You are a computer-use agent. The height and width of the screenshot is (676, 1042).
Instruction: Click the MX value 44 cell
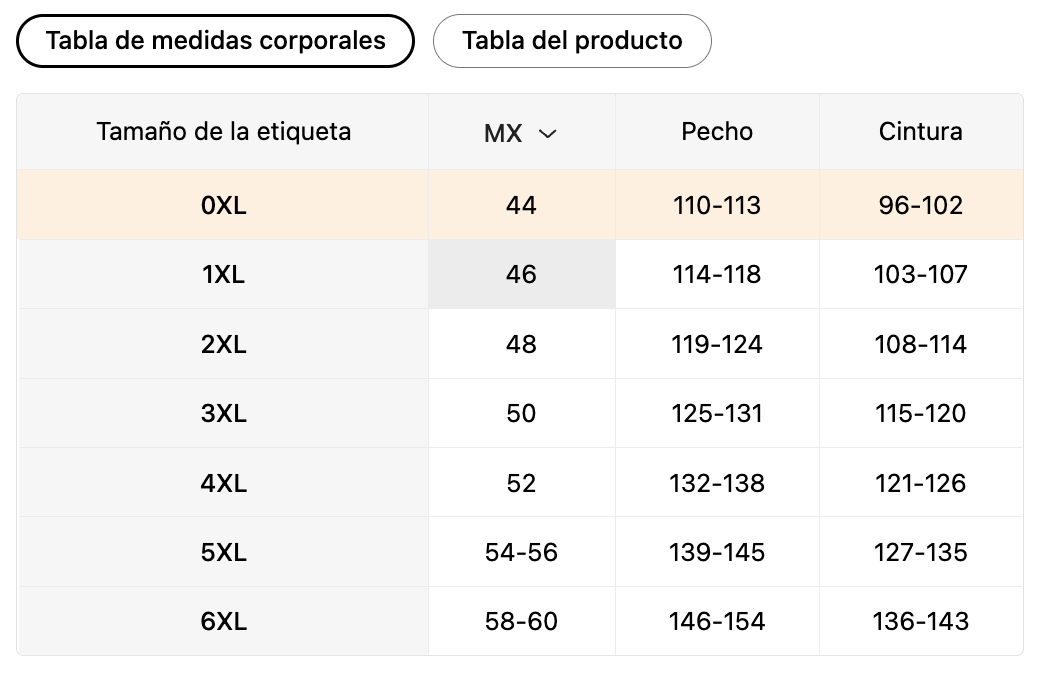(521, 204)
